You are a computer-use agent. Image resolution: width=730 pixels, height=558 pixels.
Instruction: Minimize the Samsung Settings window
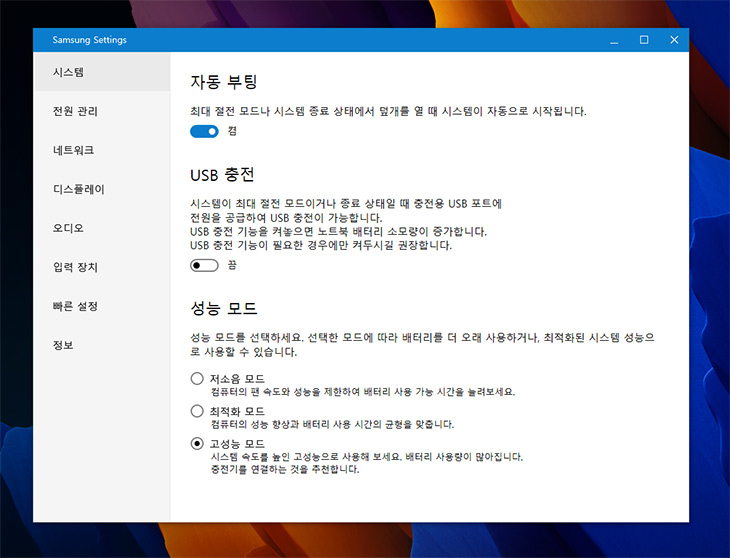pyautogui.click(x=615, y=40)
